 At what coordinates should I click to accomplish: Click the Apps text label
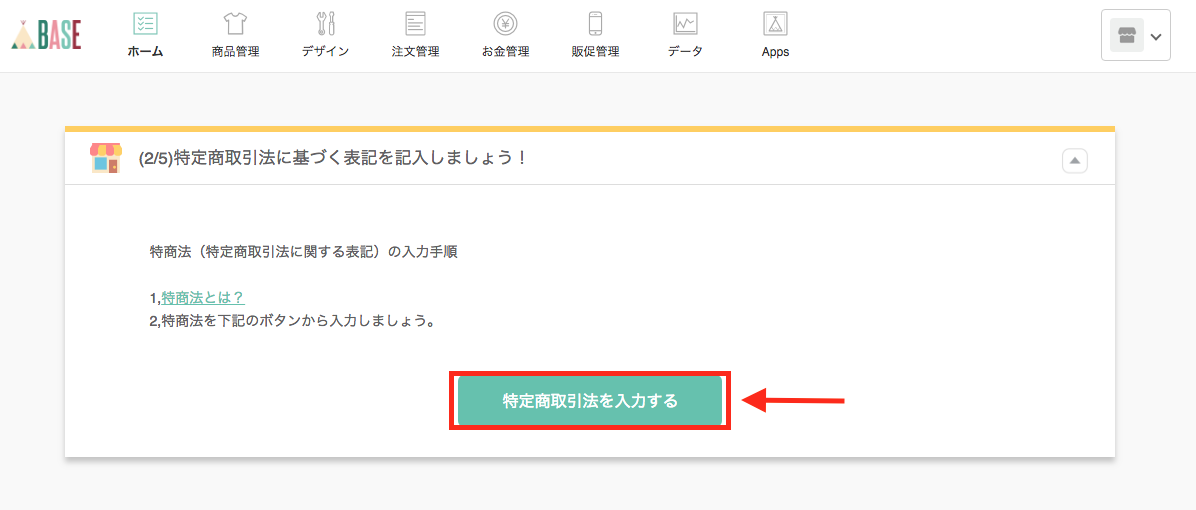point(775,52)
